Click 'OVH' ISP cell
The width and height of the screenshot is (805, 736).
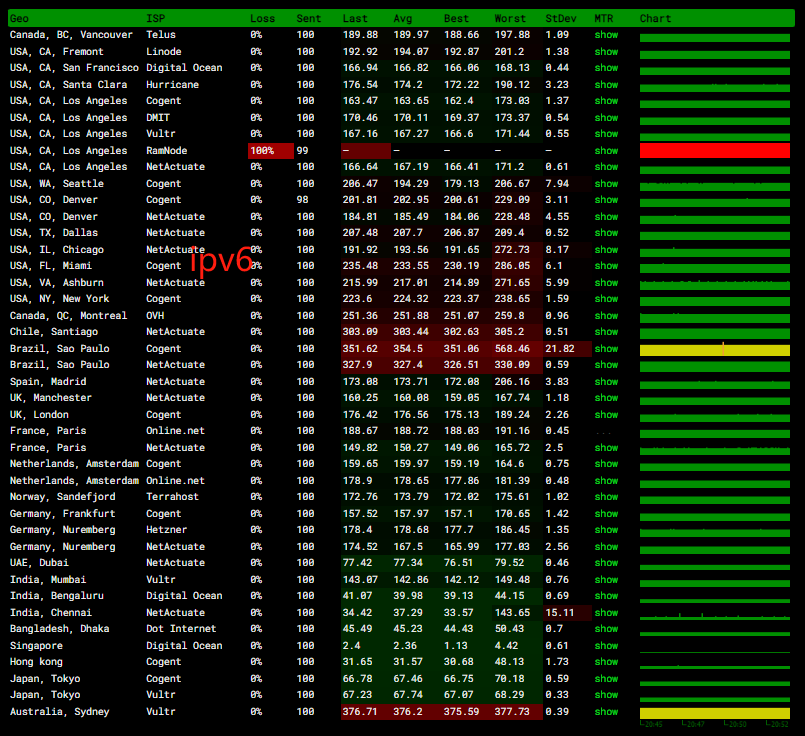point(155,316)
